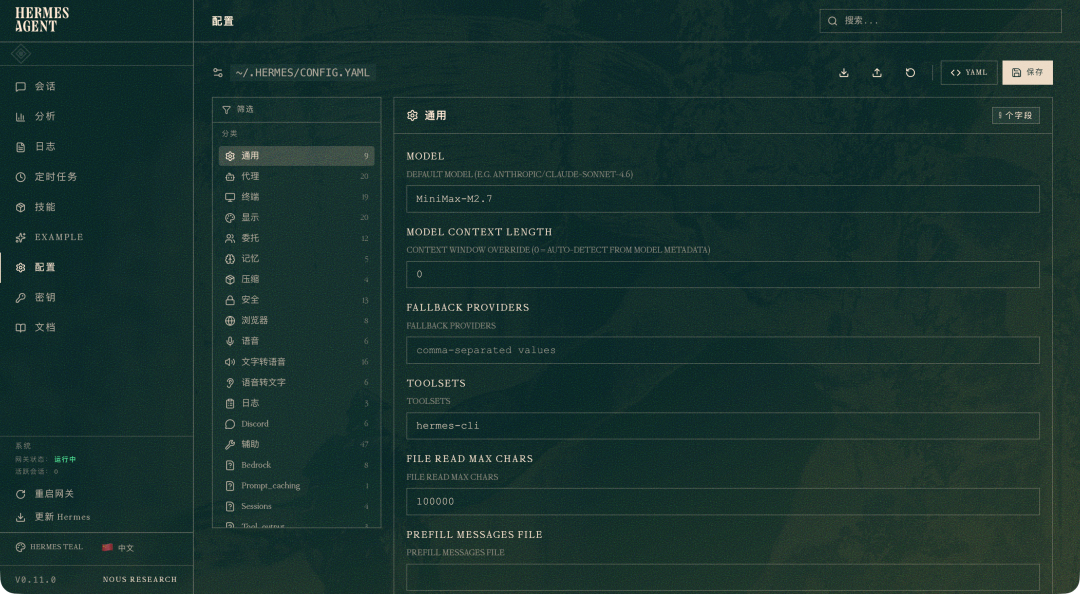Go to 日志 in left sidebar
Image resolution: width=1080 pixels, height=594 pixels.
pos(96,147)
